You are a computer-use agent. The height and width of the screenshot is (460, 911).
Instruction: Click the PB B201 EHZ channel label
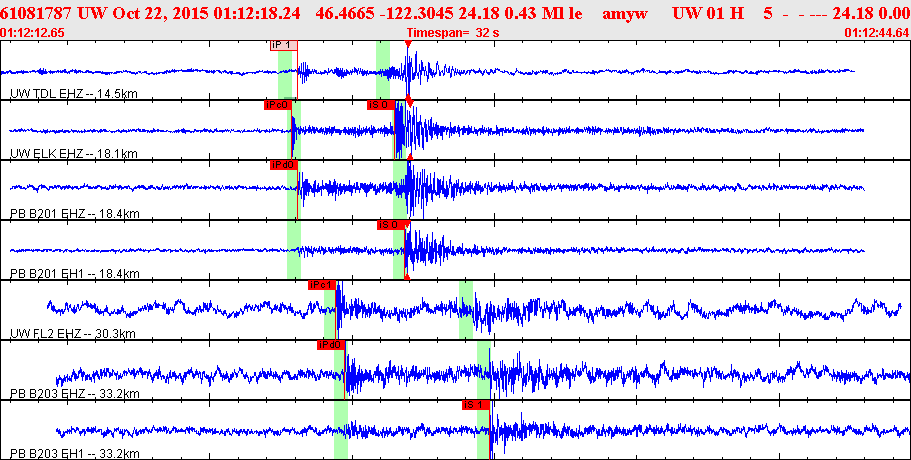coord(75,214)
